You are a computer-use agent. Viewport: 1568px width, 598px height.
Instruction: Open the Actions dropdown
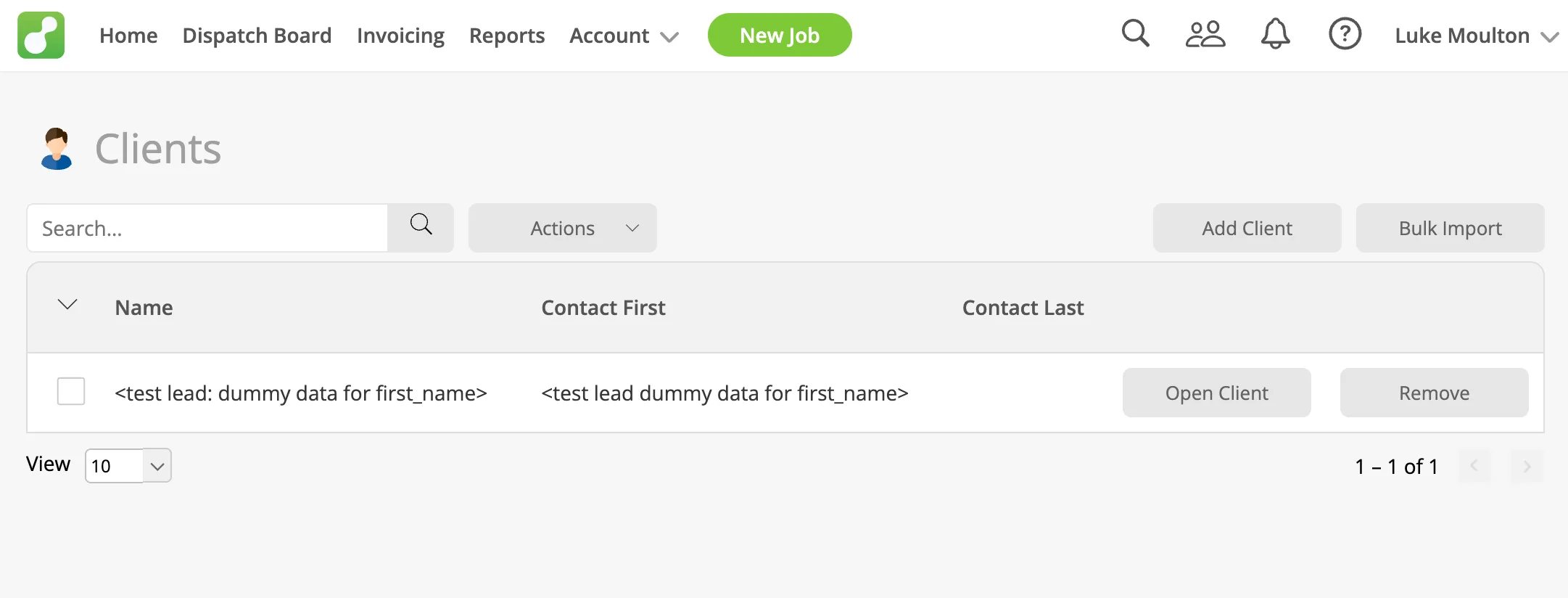point(563,228)
